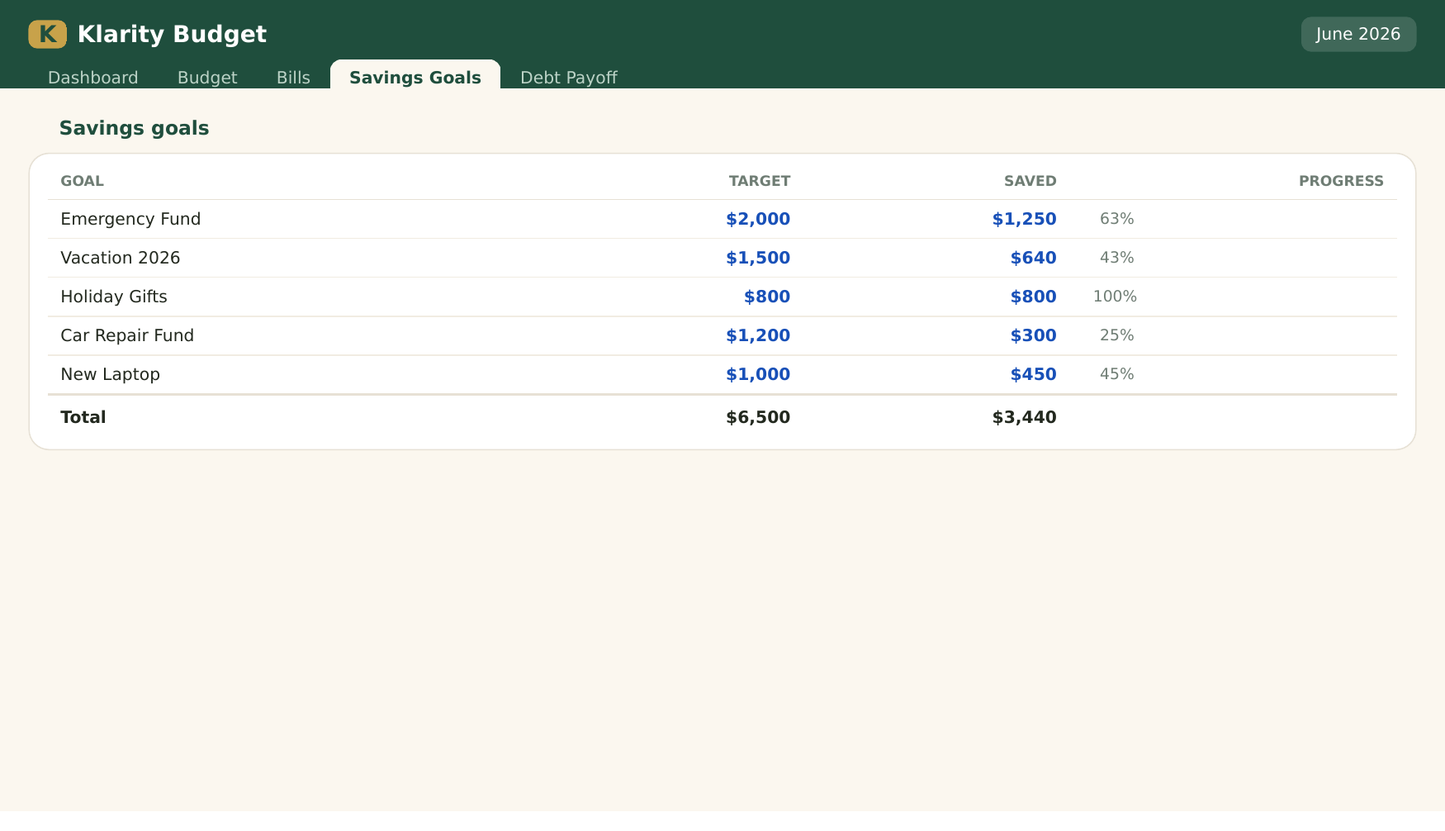Switch to the Dashboard tab
Image resolution: width=1445 pixels, height=831 pixels.
coord(93,77)
